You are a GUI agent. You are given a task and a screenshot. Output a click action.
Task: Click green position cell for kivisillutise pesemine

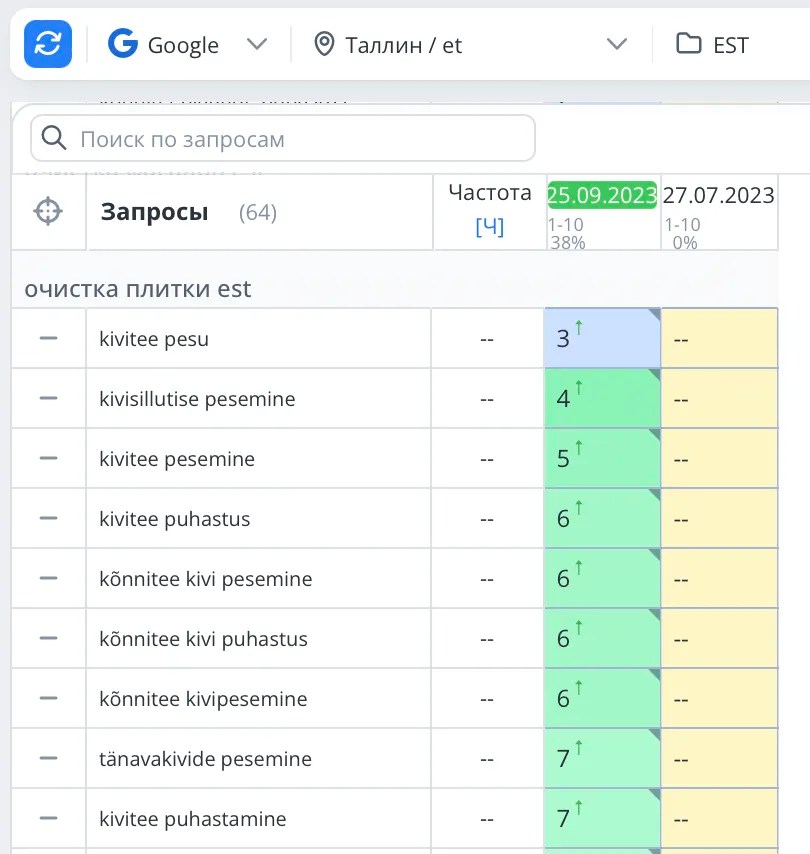[x=602, y=399]
